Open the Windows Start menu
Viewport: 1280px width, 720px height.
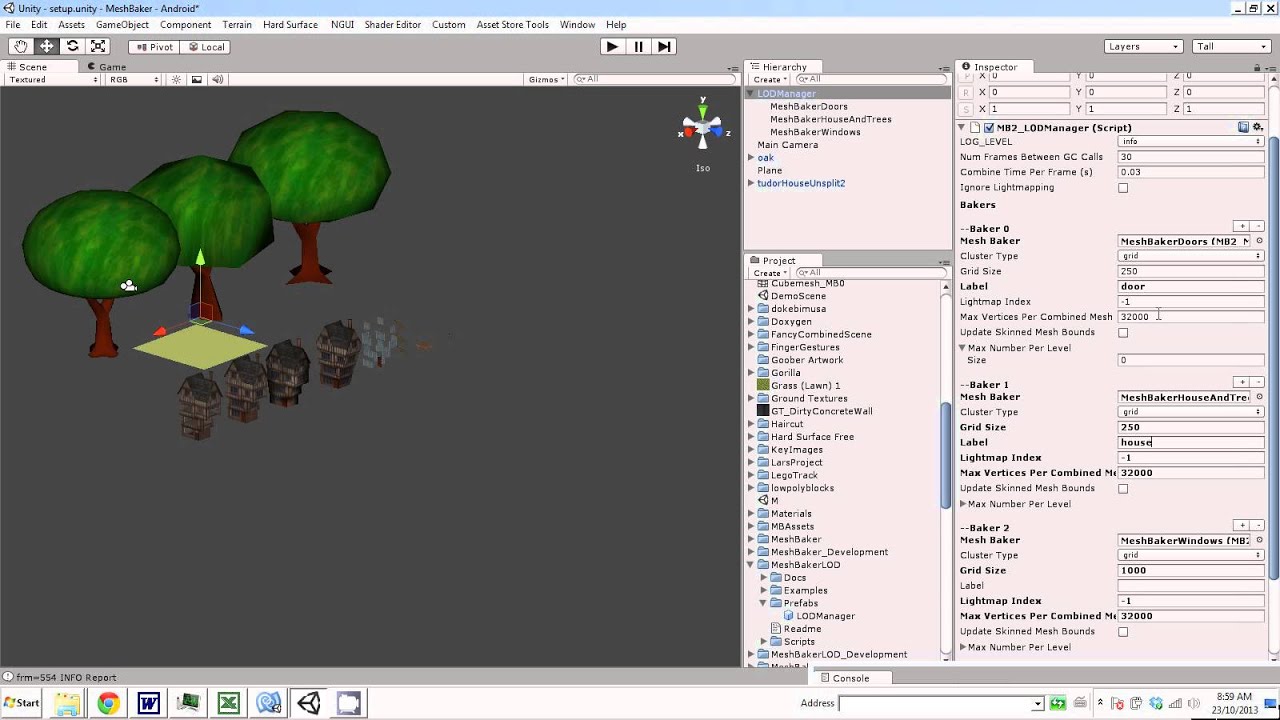tap(22, 703)
